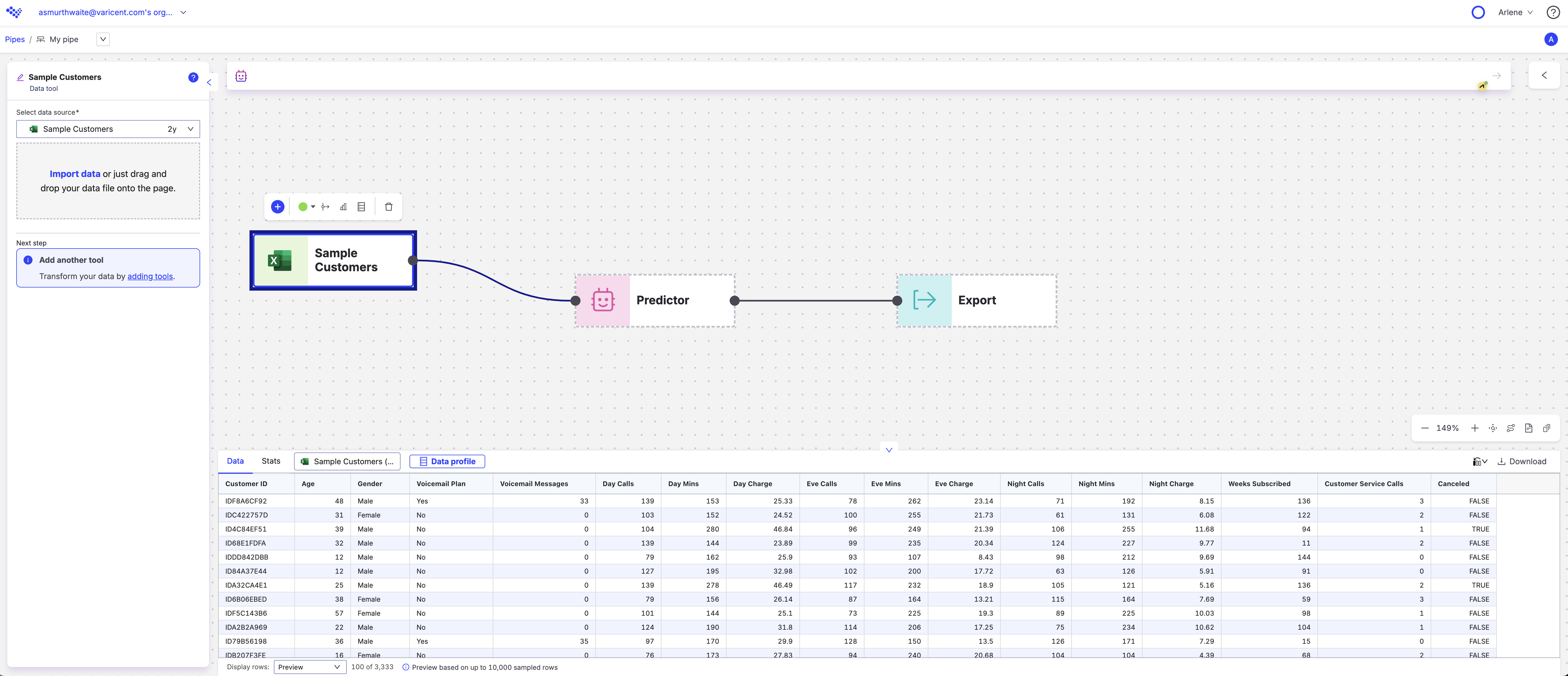Open the Arlene user menu

tap(1515, 12)
